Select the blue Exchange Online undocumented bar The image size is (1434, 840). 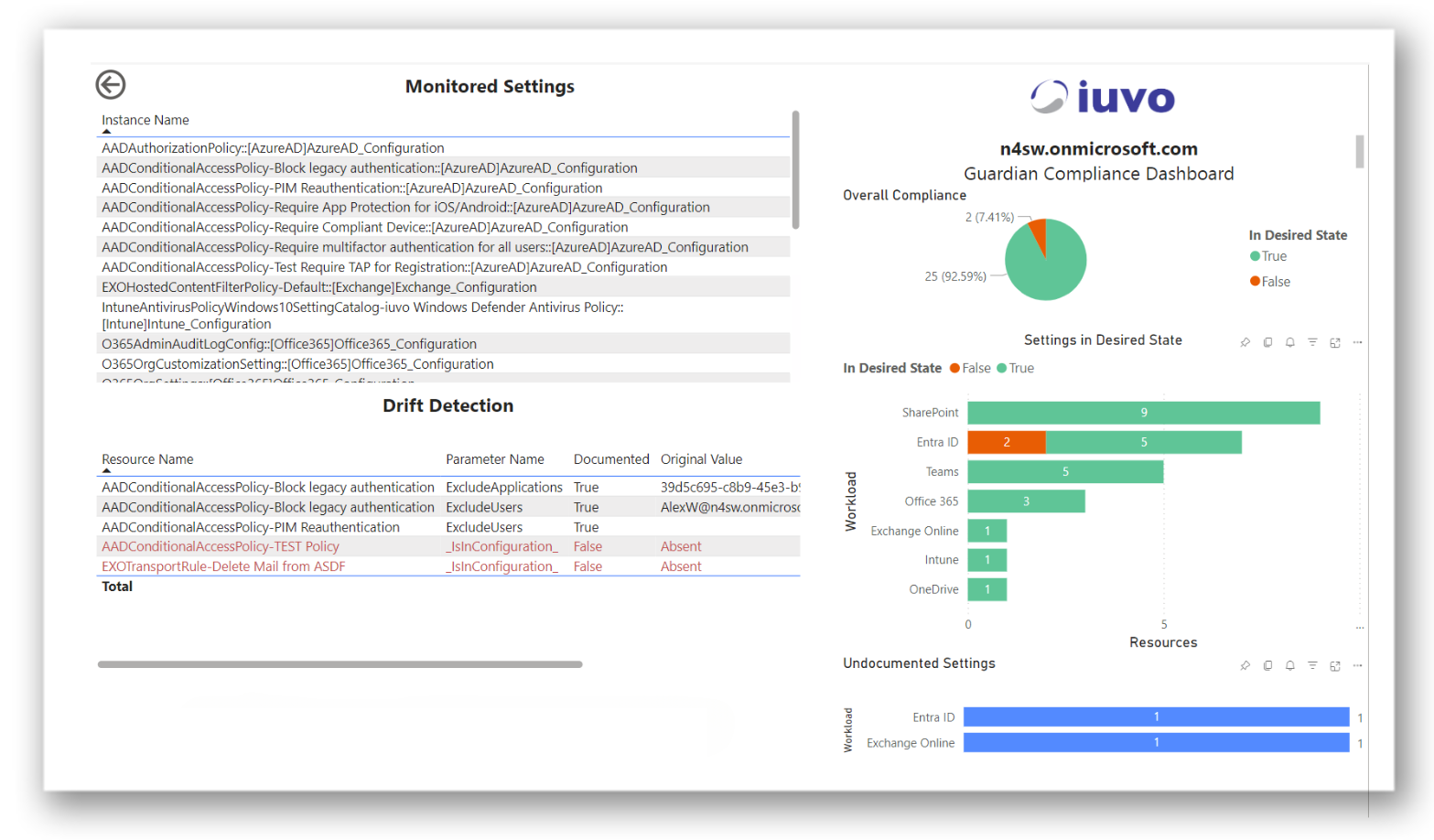coord(1157,742)
